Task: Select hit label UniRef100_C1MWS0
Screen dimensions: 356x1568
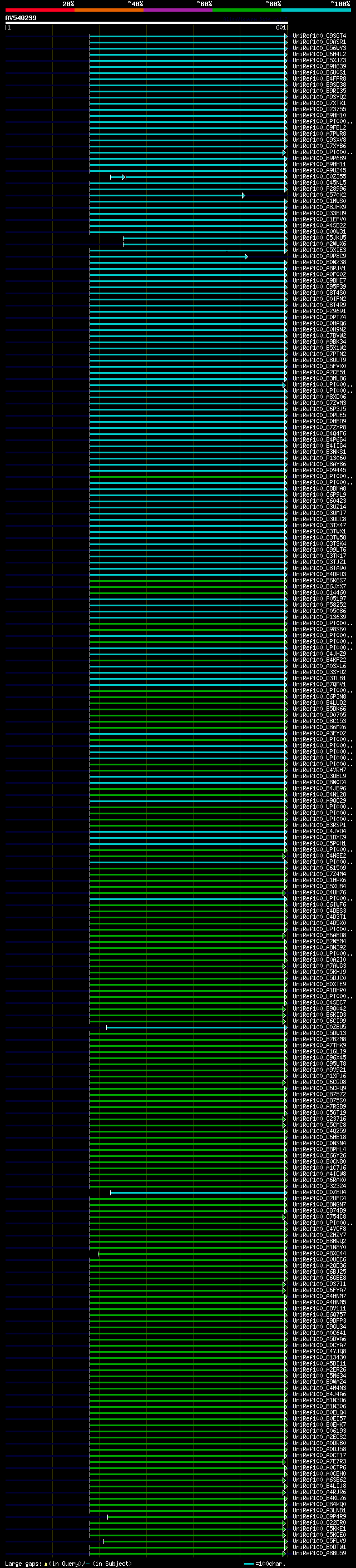Action: 319,201
